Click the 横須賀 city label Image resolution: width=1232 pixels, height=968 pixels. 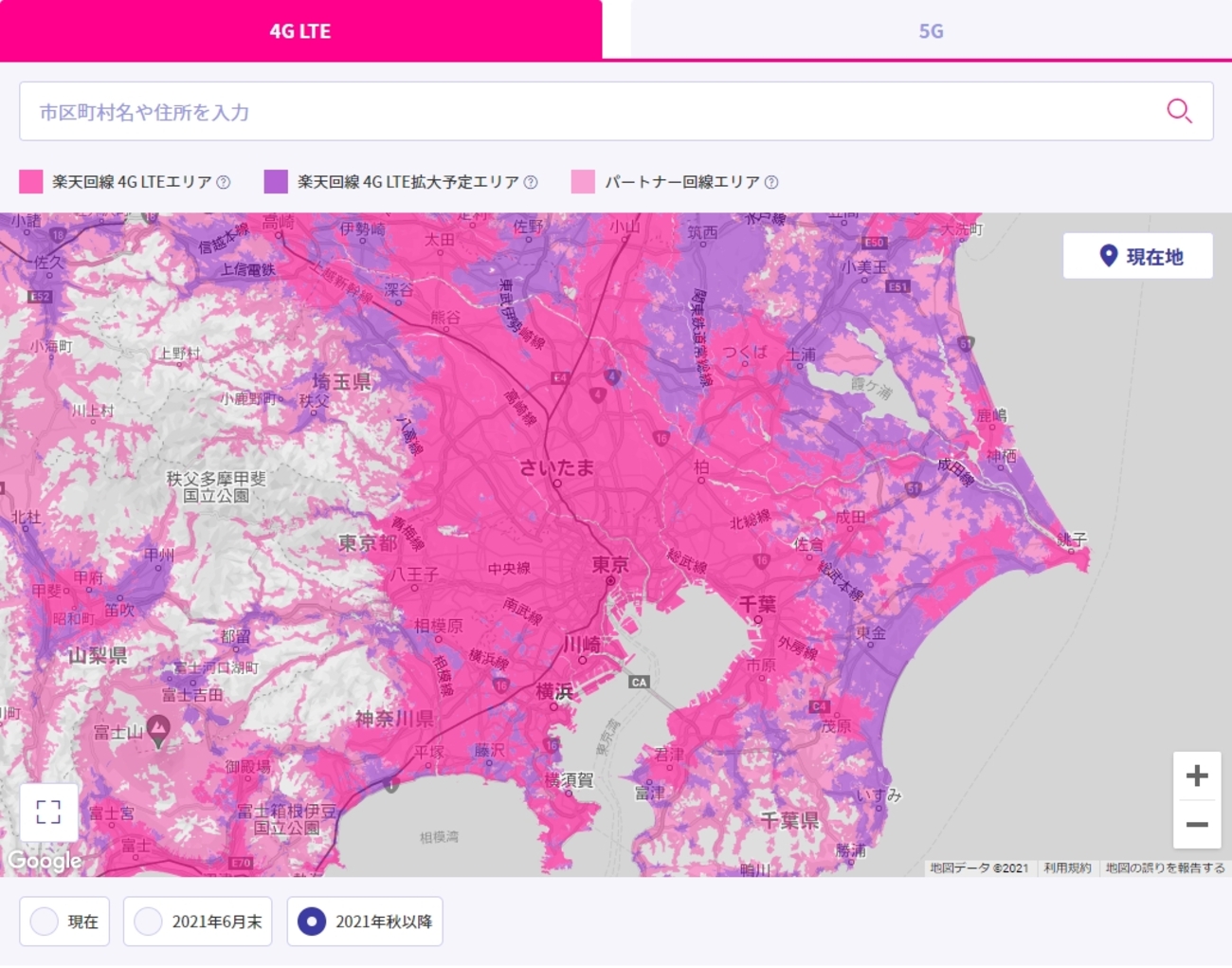569,779
